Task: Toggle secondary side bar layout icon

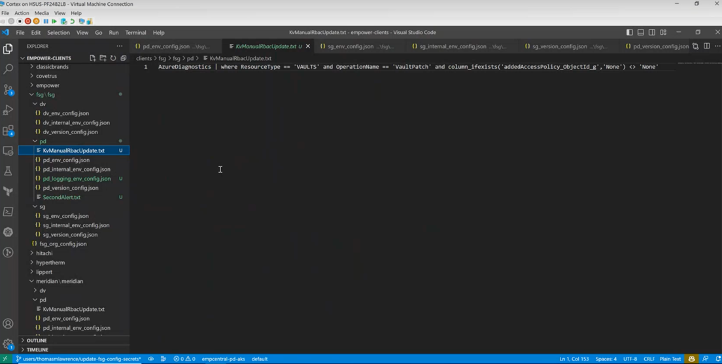Action: pyautogui.click(x=652, y=32)
